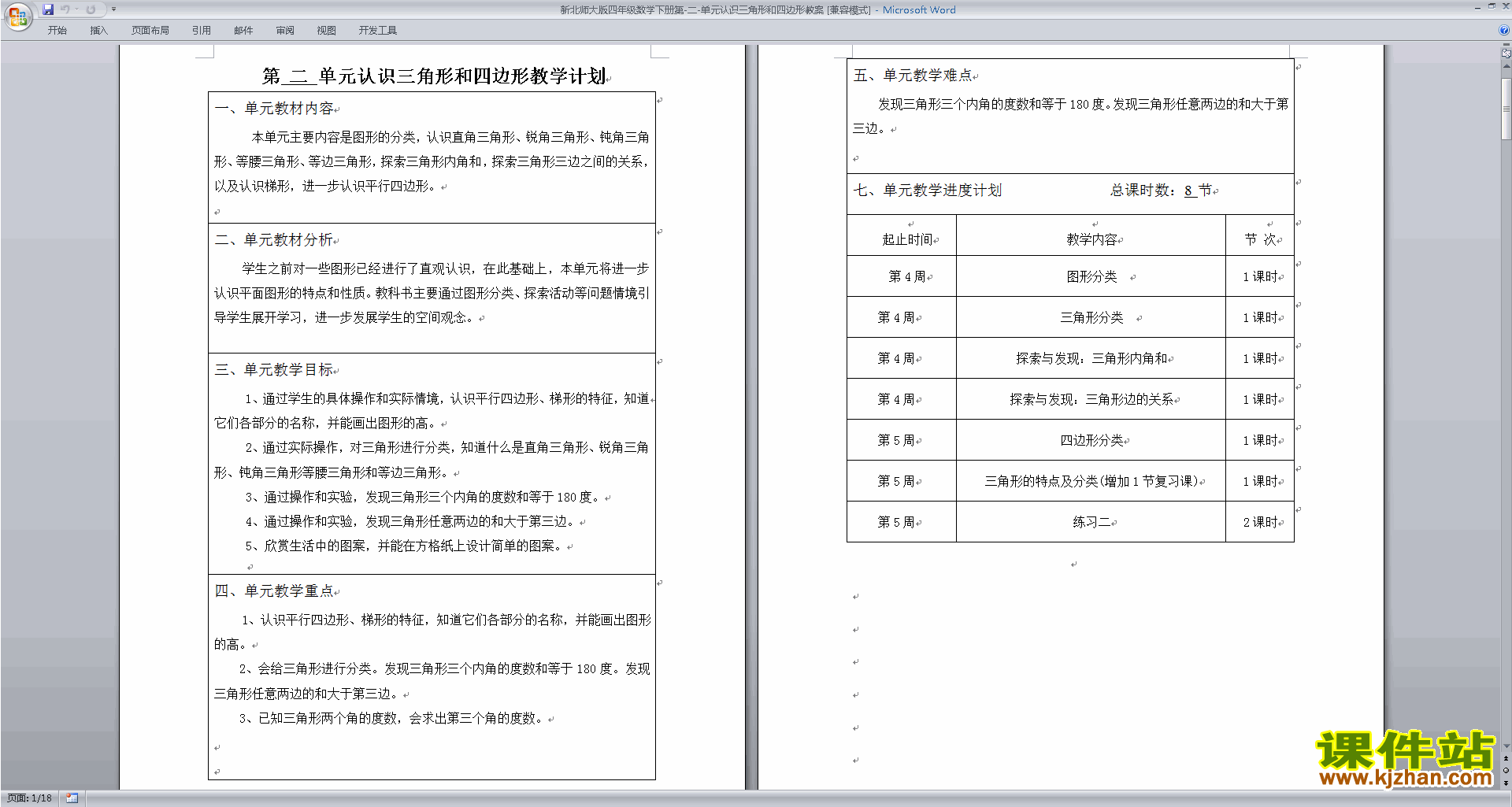The image size is (1512, 807).
Task: Click 第 4 周 in the 图形分类 row
Action: tap(907, 277)
